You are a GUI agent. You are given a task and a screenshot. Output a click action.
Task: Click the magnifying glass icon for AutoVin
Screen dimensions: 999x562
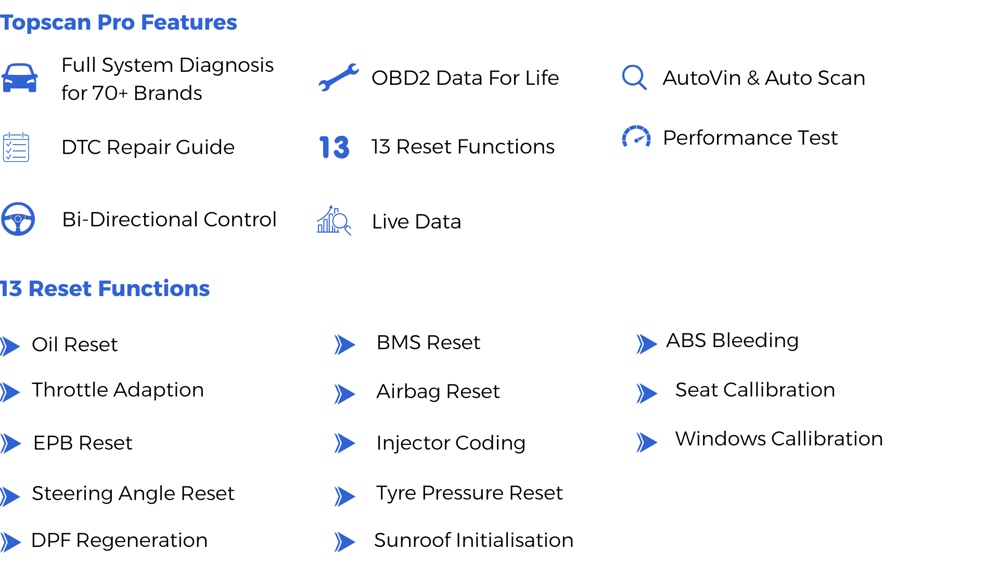click(x=634, y=78)
